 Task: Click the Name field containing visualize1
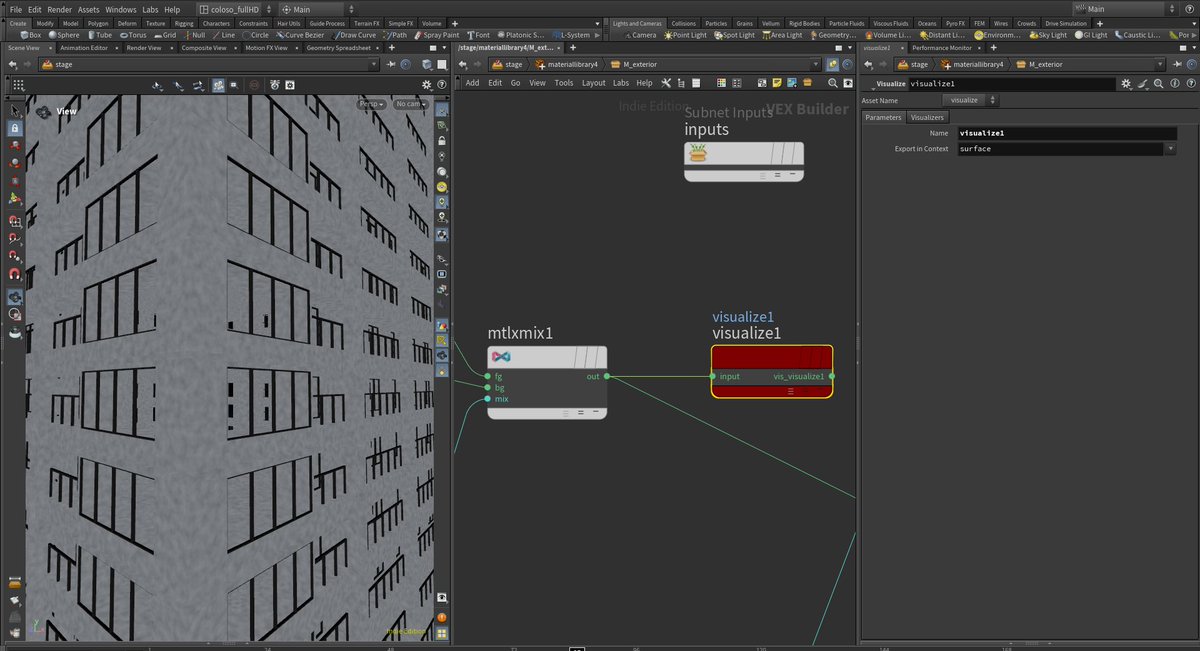pos(1065,133)
